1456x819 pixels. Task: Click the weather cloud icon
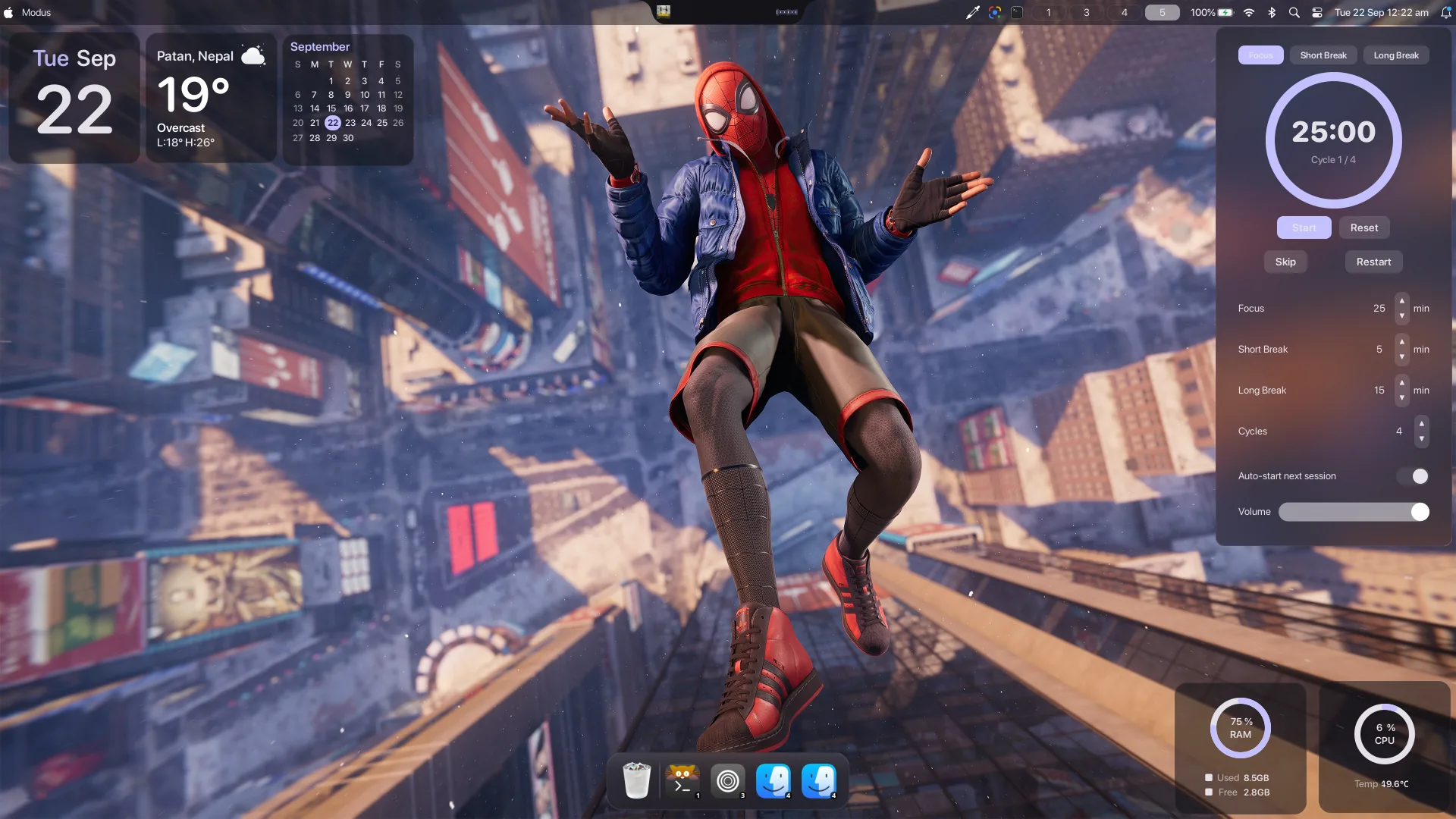[x=253, y=55]
